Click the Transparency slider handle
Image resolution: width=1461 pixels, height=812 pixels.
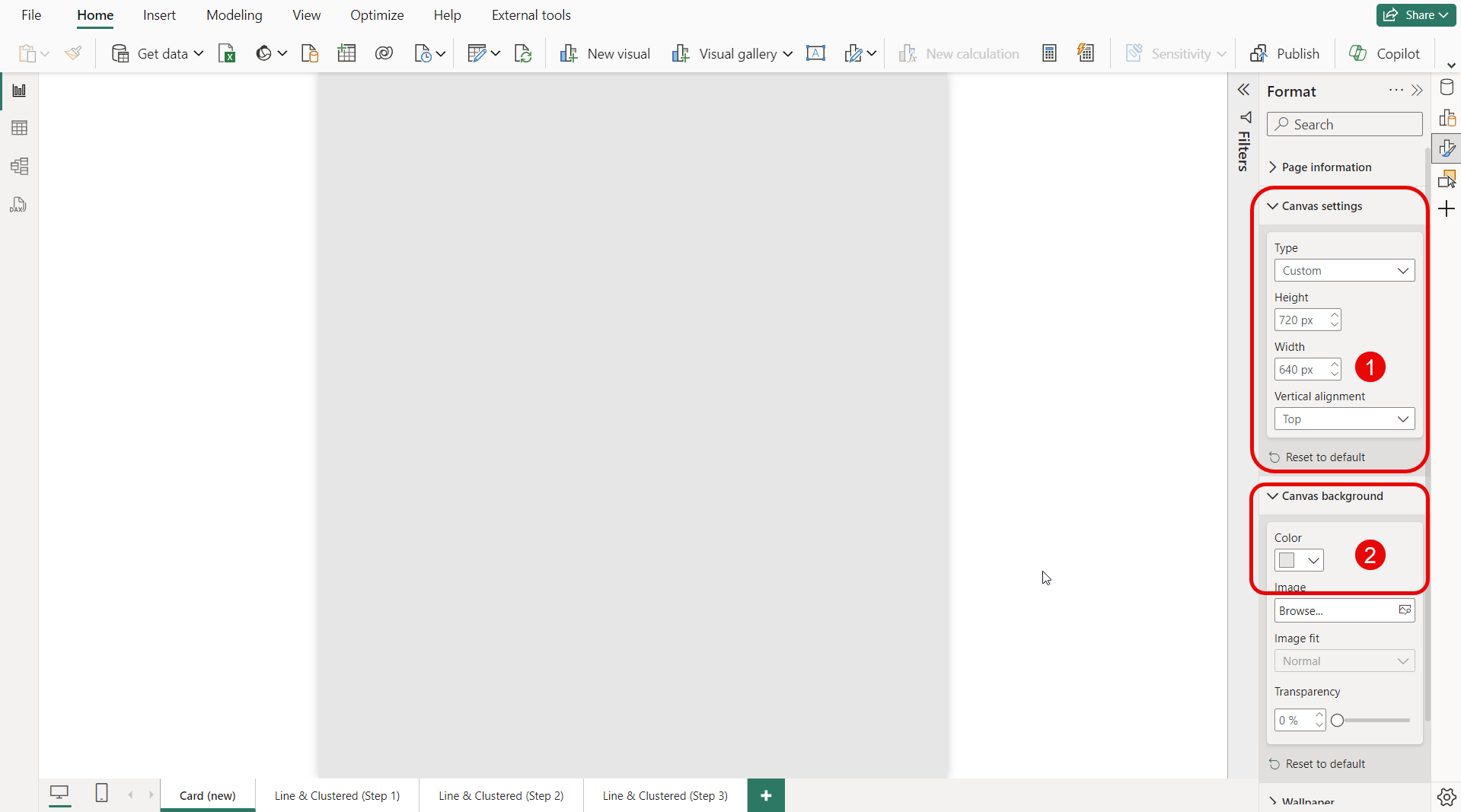(x=1338, y=721)
